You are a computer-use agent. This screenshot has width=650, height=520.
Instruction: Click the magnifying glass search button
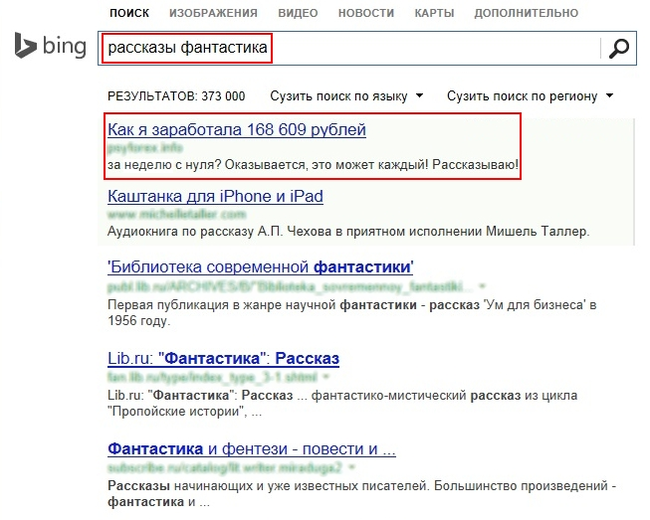click(619, 48)
